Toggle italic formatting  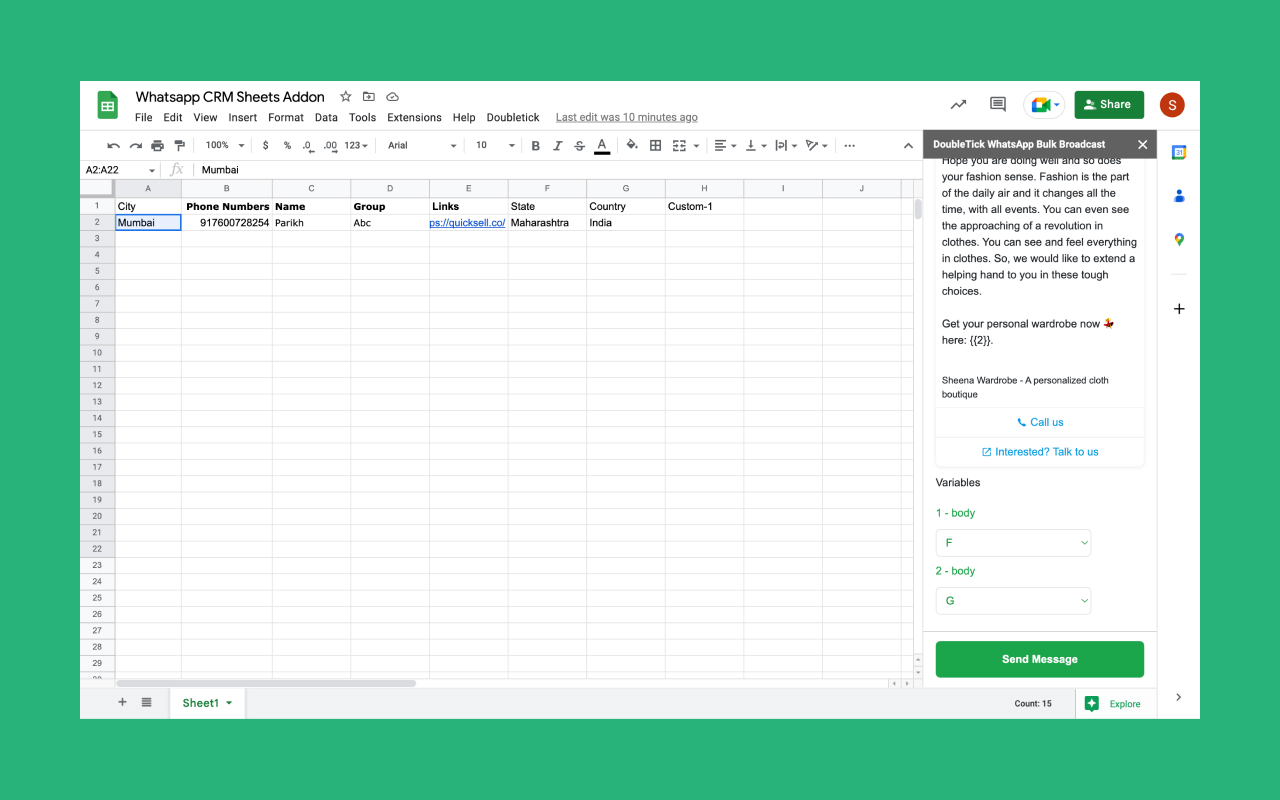(557, 146)
